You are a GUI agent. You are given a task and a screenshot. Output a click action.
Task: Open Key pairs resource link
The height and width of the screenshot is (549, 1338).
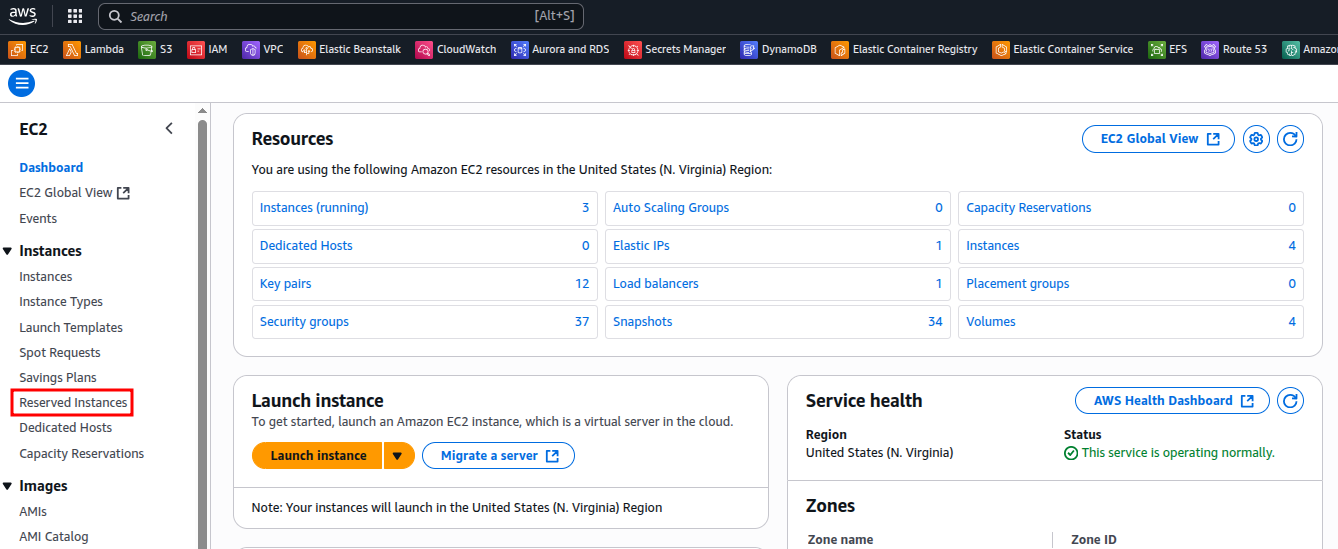[x=286, y=284]
